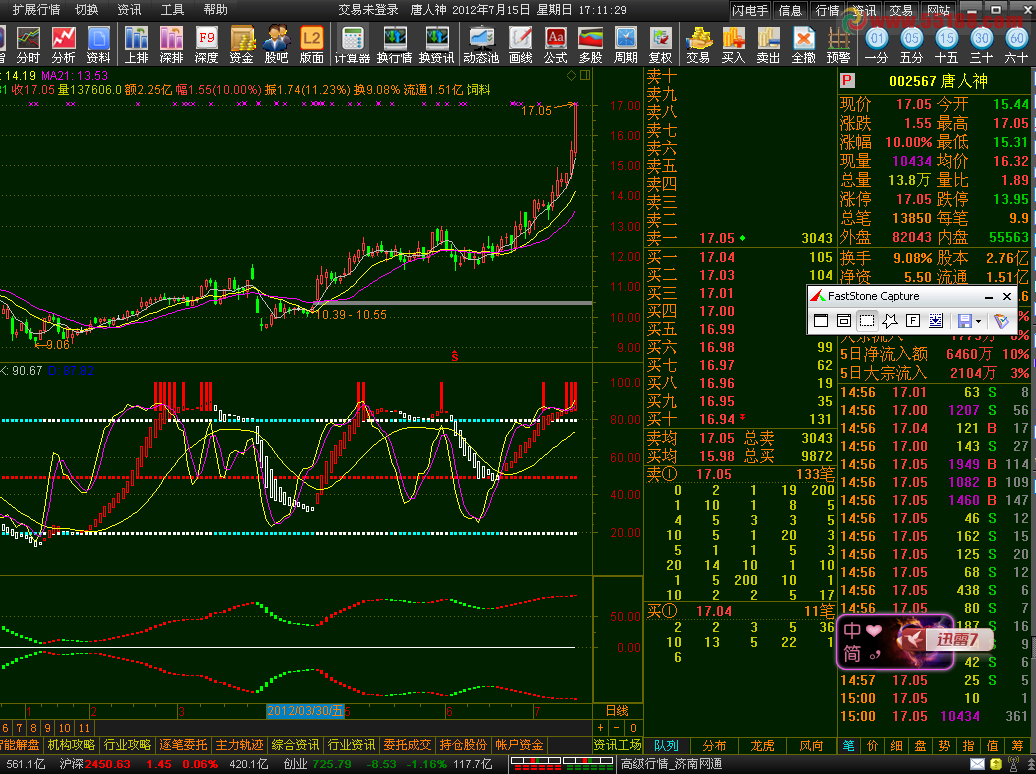Open the 预警 alert icon
This screenshot has height=774, width=1036.
838,45
